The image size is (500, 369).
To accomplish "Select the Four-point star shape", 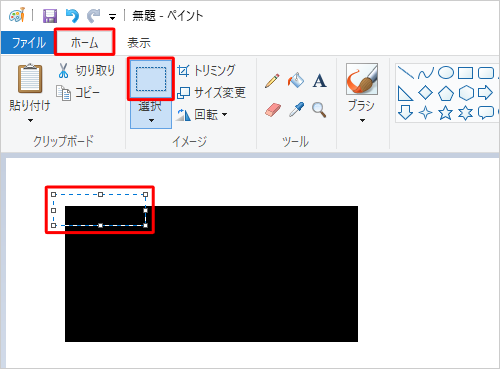I will coord(426,113).
